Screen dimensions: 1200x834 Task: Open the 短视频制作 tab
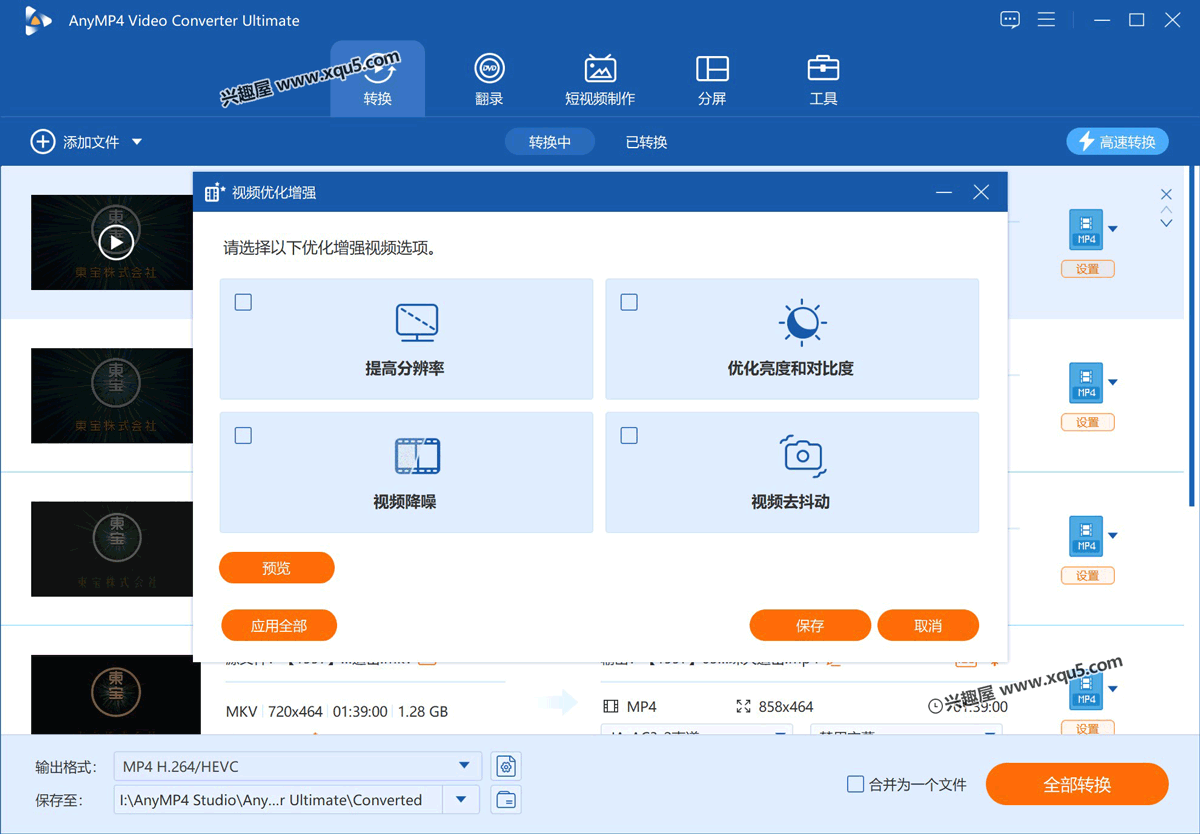[600, 79]
